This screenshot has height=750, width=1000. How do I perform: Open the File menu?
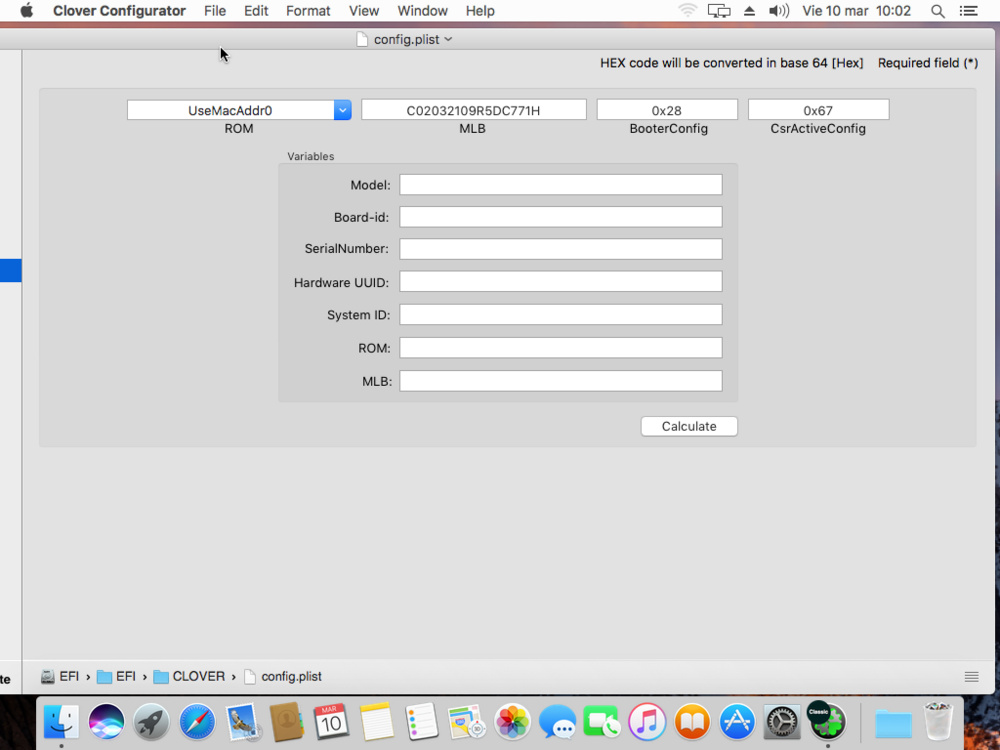point(215,11)
